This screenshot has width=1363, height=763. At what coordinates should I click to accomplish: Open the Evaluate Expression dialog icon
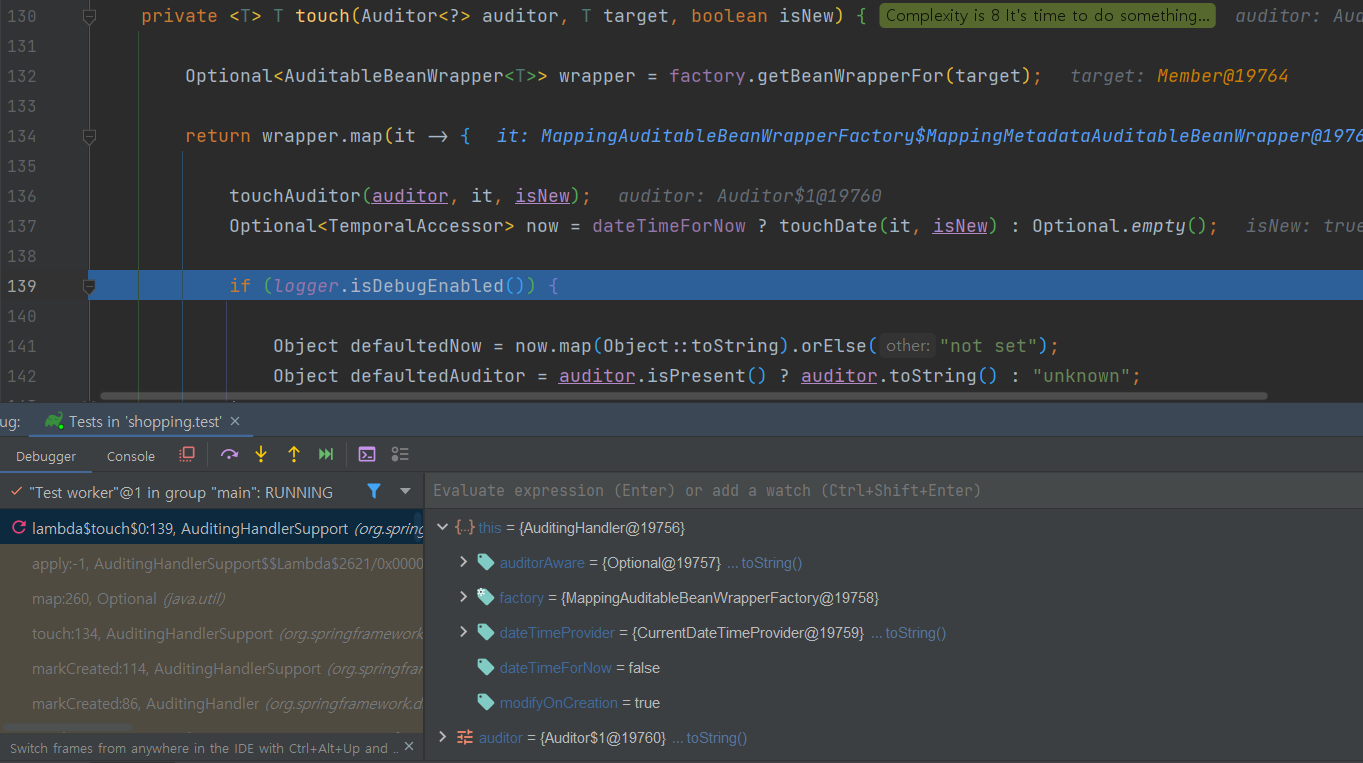[367, 454]
